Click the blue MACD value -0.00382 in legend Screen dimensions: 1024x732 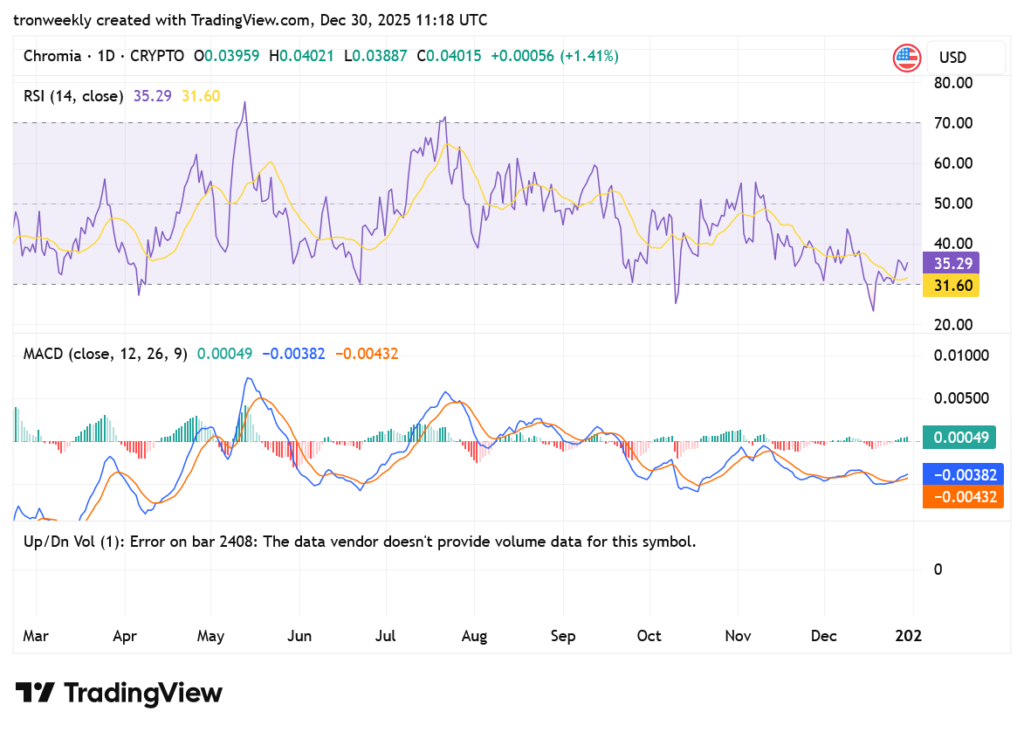293,354
